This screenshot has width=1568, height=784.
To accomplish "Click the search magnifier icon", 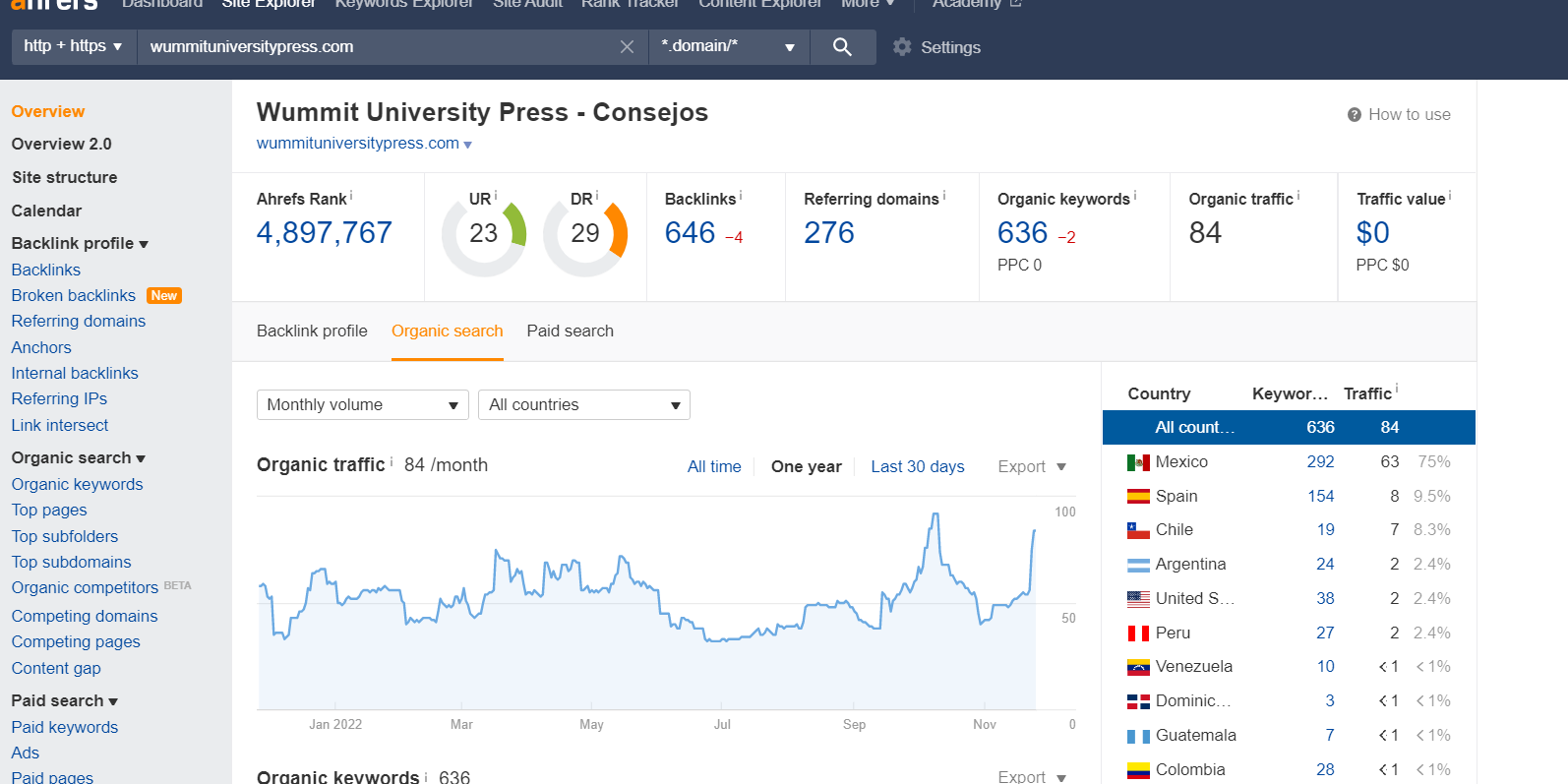I will pyautogui.click(x=842, y=46).
